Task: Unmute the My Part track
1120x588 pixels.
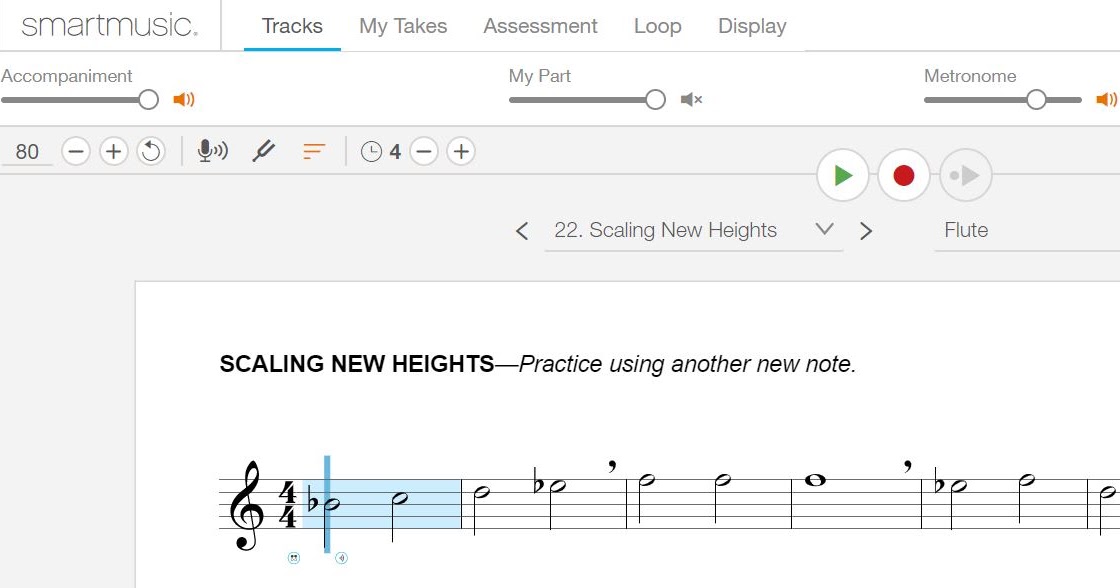Action: tap(691, 99)
